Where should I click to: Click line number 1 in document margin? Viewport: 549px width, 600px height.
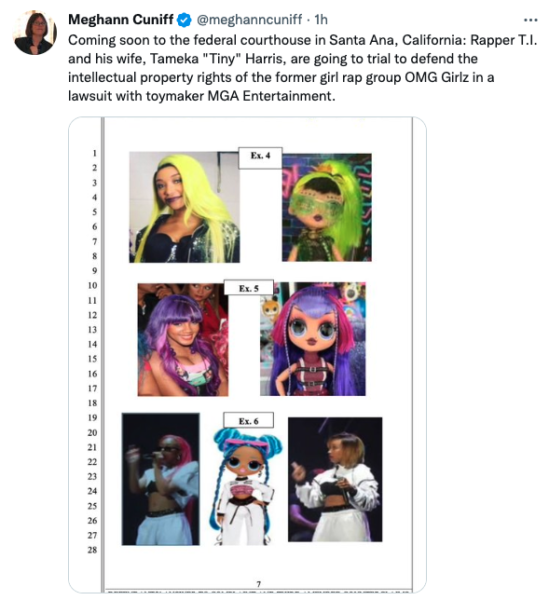point(94,153)
